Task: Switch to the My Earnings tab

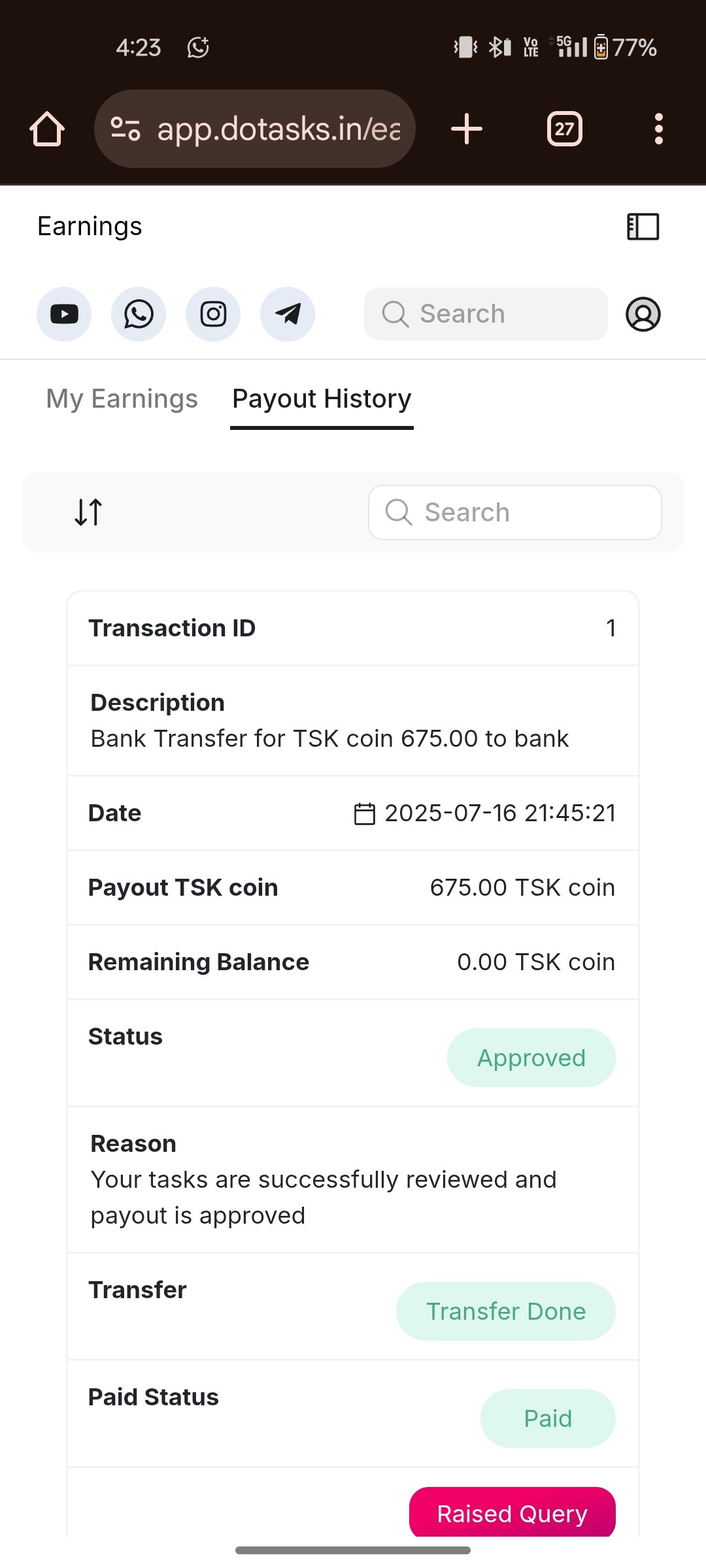Action: (x=122, y=399)
